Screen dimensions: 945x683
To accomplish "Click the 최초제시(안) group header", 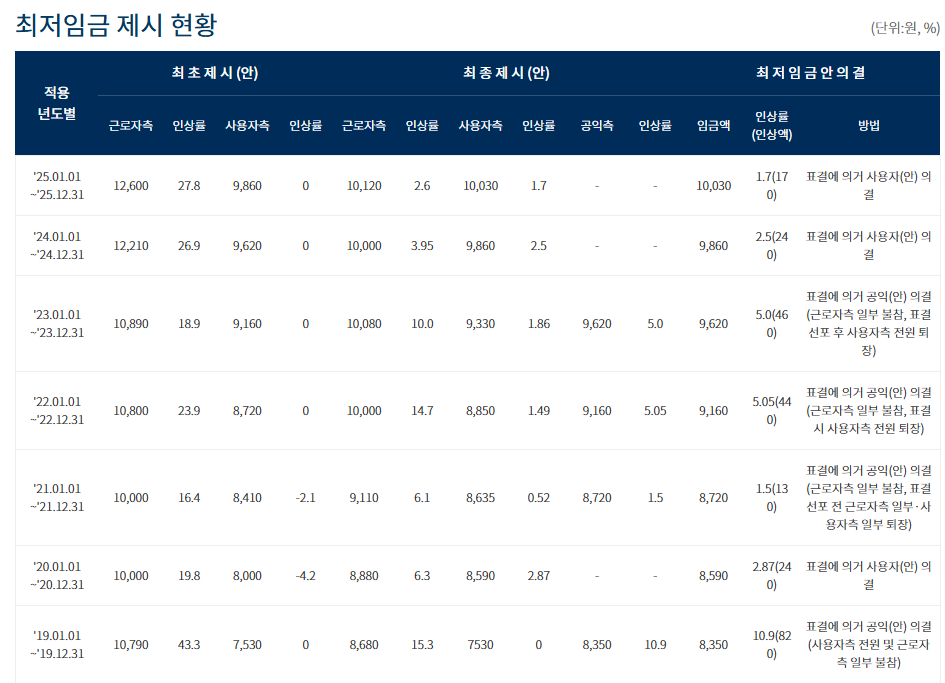I will click(215, 73).
